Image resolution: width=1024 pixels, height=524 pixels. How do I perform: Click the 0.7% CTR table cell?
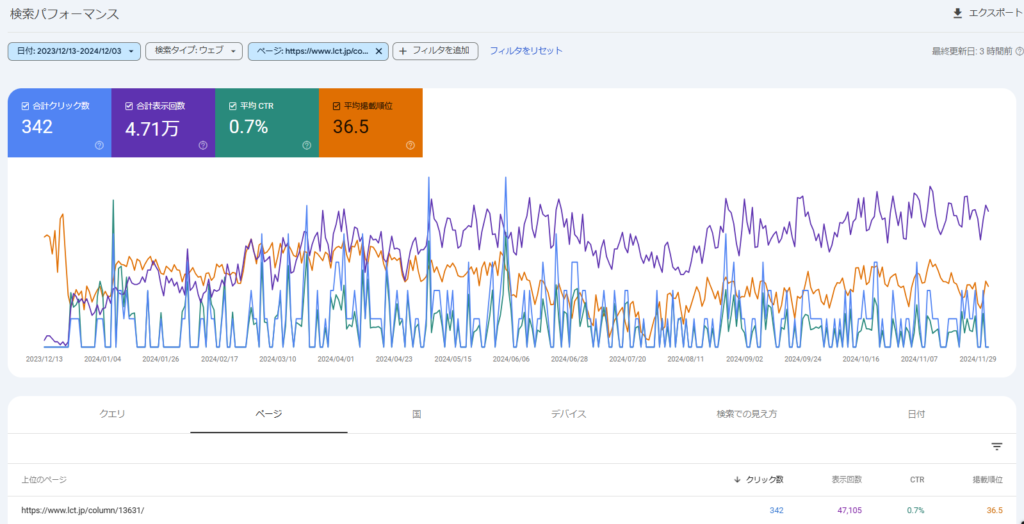click(916, 510)
